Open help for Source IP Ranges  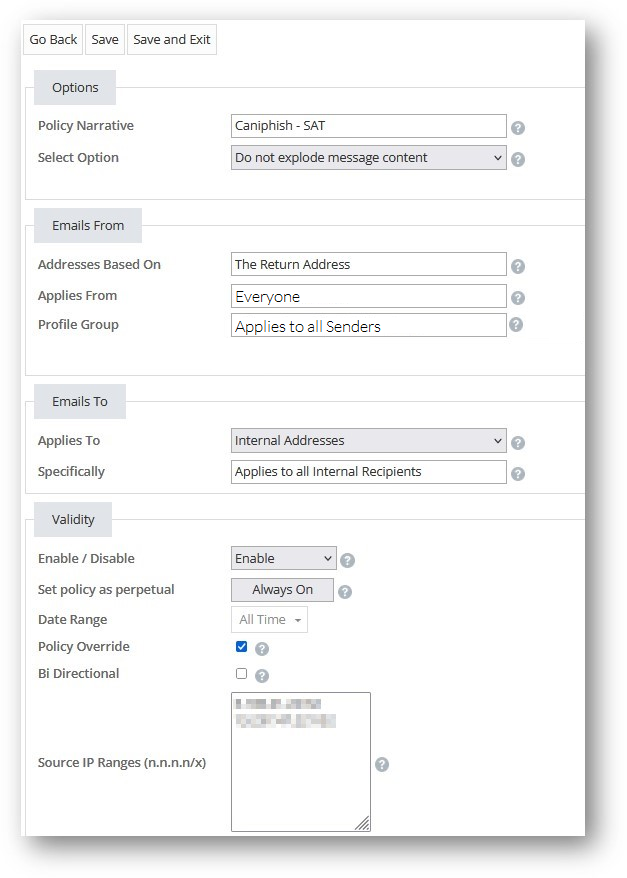(x=382, y=763)
